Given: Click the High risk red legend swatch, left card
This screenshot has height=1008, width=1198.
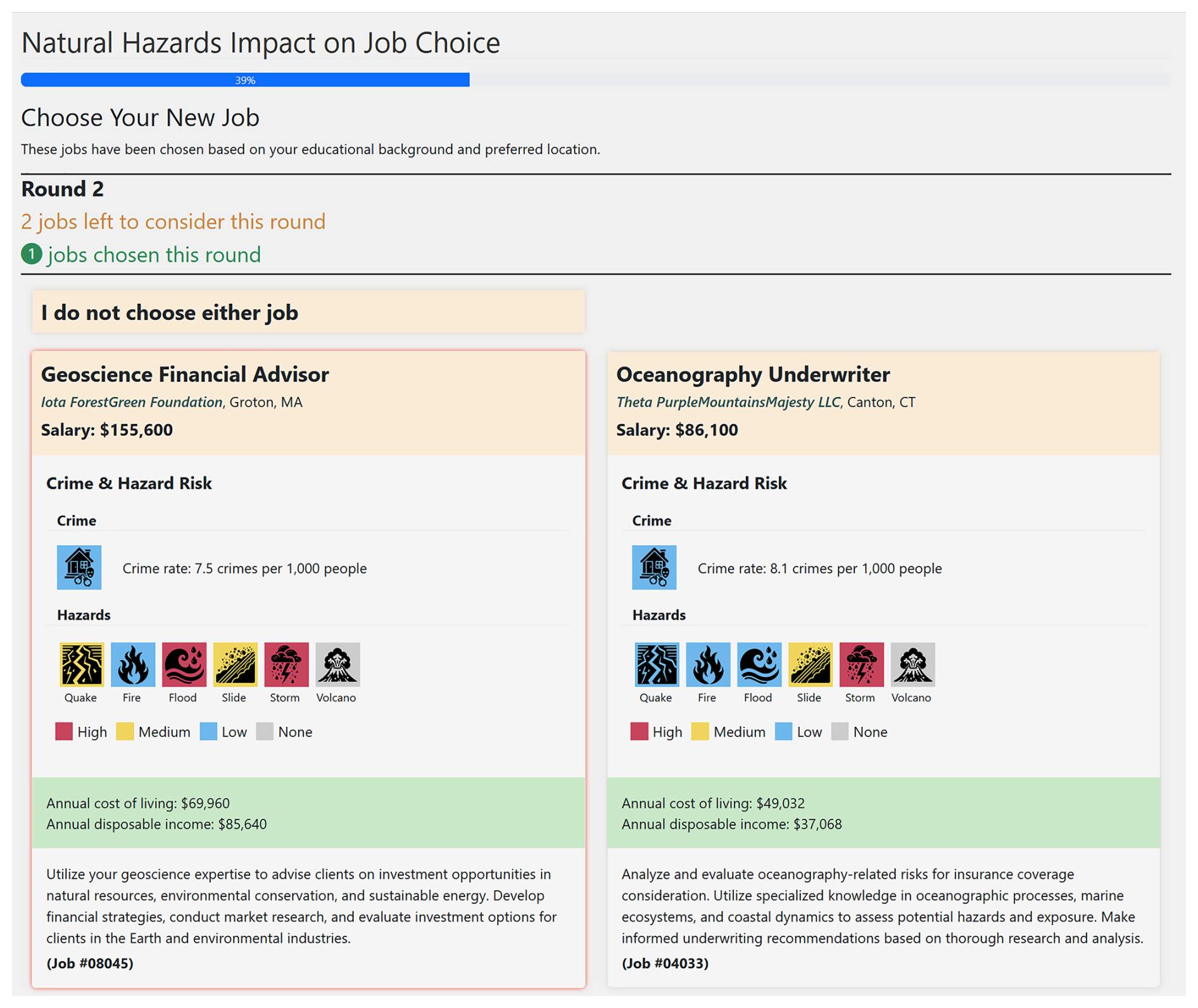Looking at the screenshot, I should click(x=64, y=732).
